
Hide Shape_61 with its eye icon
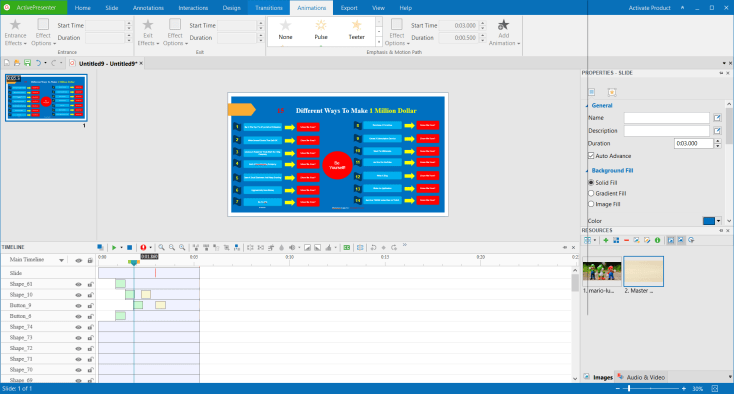[x=78, y=284]
